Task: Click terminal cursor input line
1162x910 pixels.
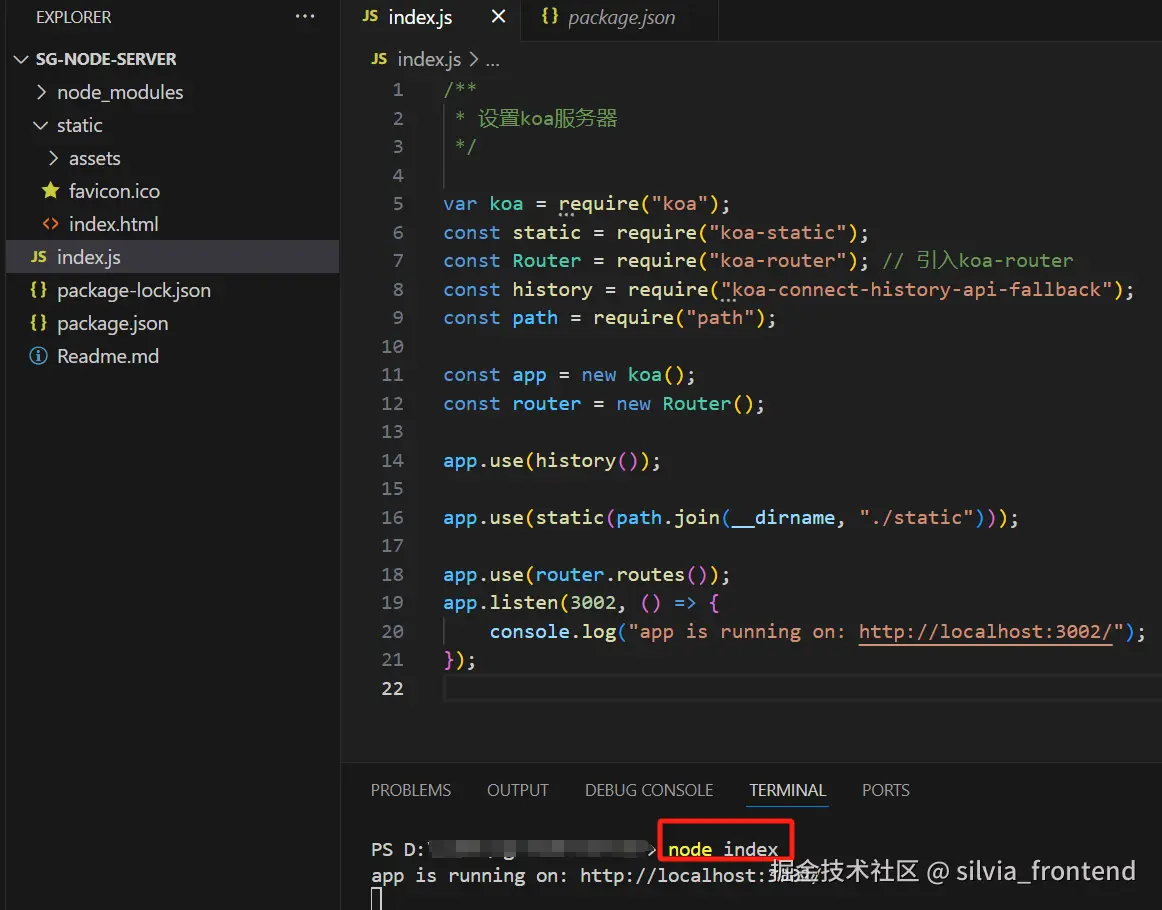Action: [x=376, y=899]
